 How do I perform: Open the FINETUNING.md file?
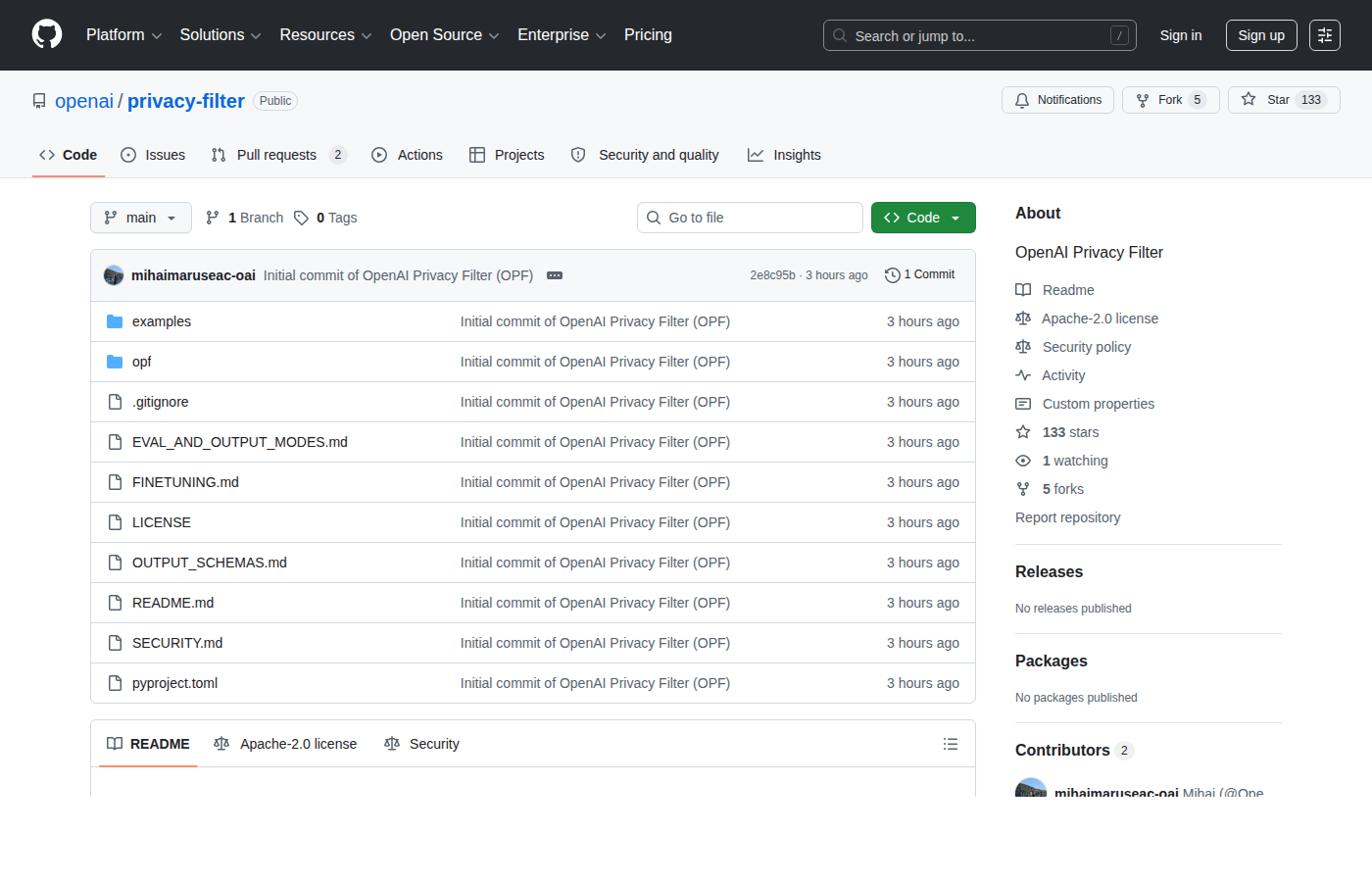coord(185,482)
